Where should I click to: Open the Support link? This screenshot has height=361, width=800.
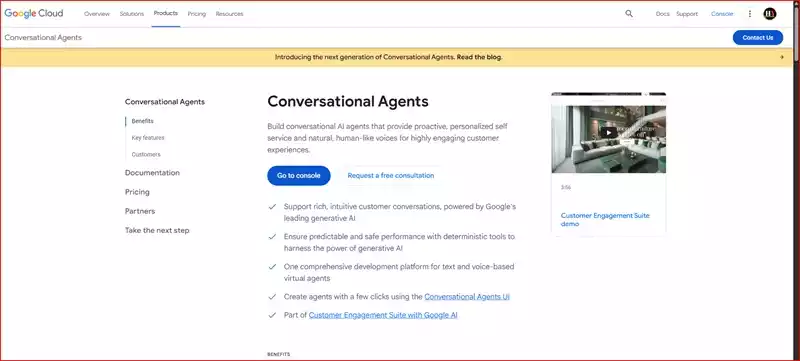coord(687,14)
